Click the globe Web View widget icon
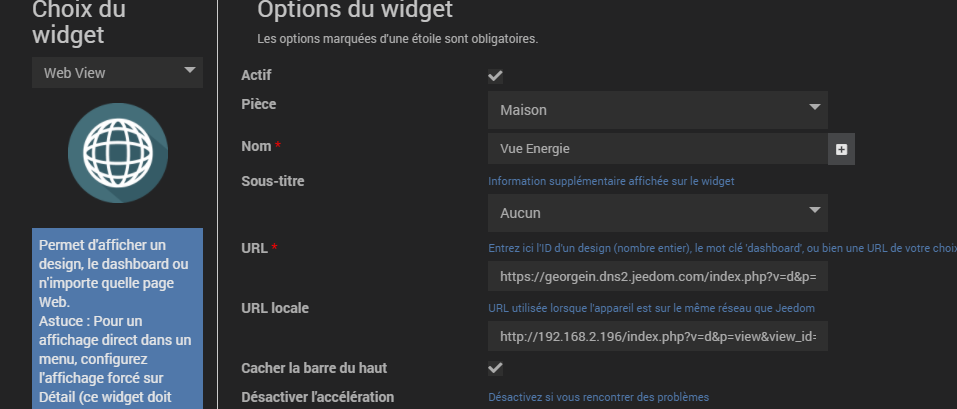Image resolution: width=957 pixels, height=409 pixels. click(x=118, y=152)
